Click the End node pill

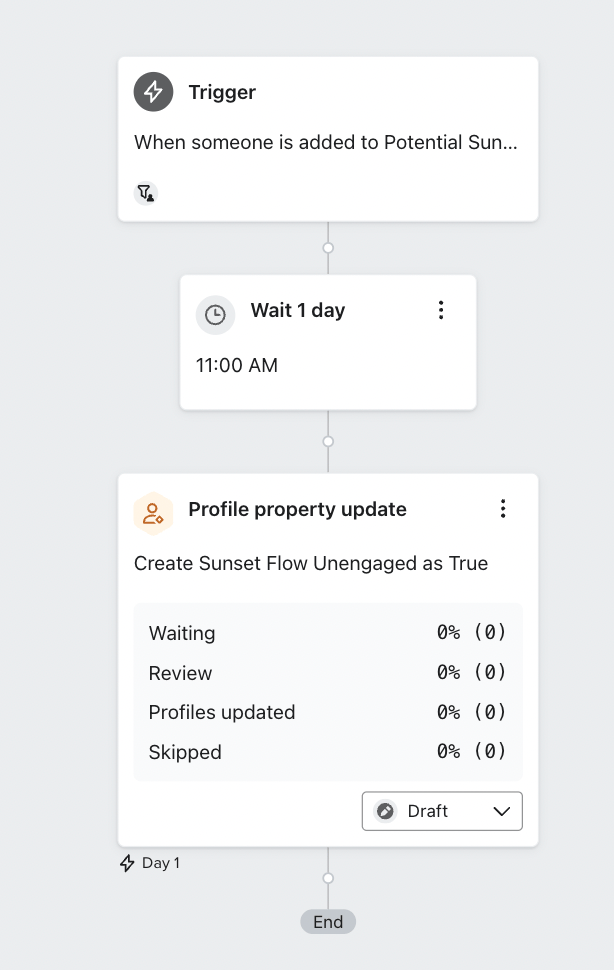(328, 922)
